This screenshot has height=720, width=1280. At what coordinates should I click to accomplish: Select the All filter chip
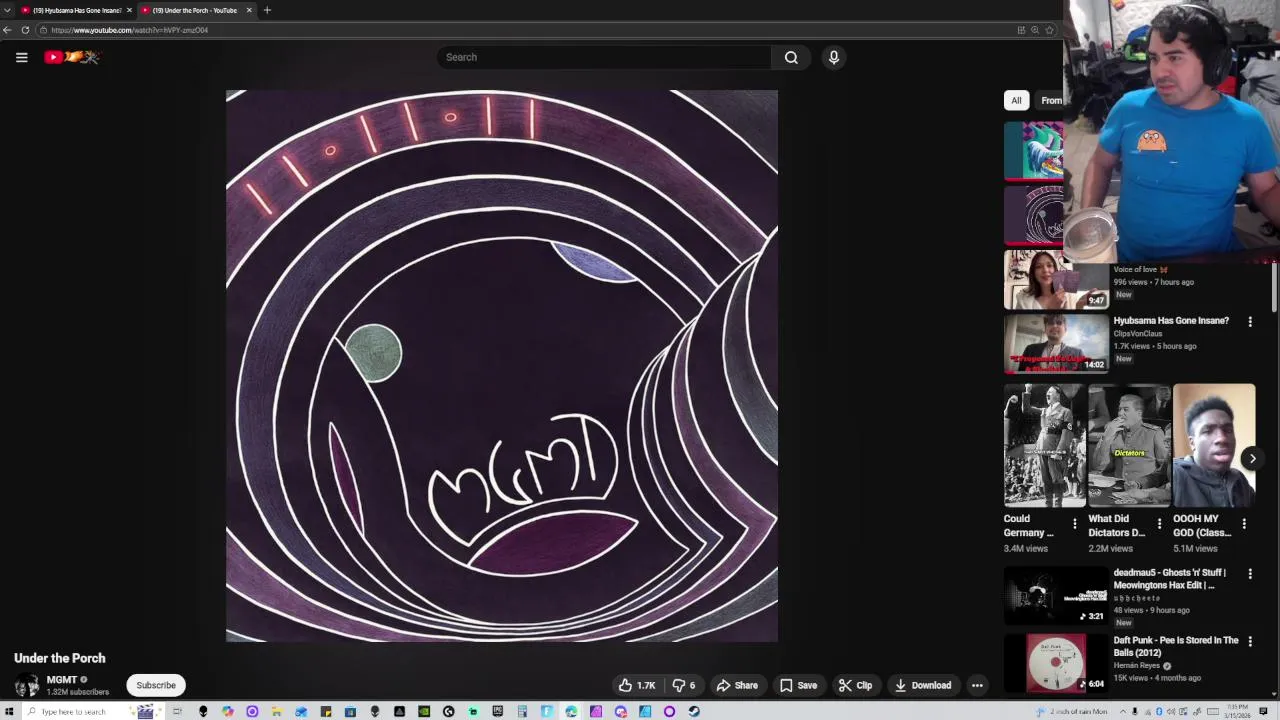pos(1016,100)
